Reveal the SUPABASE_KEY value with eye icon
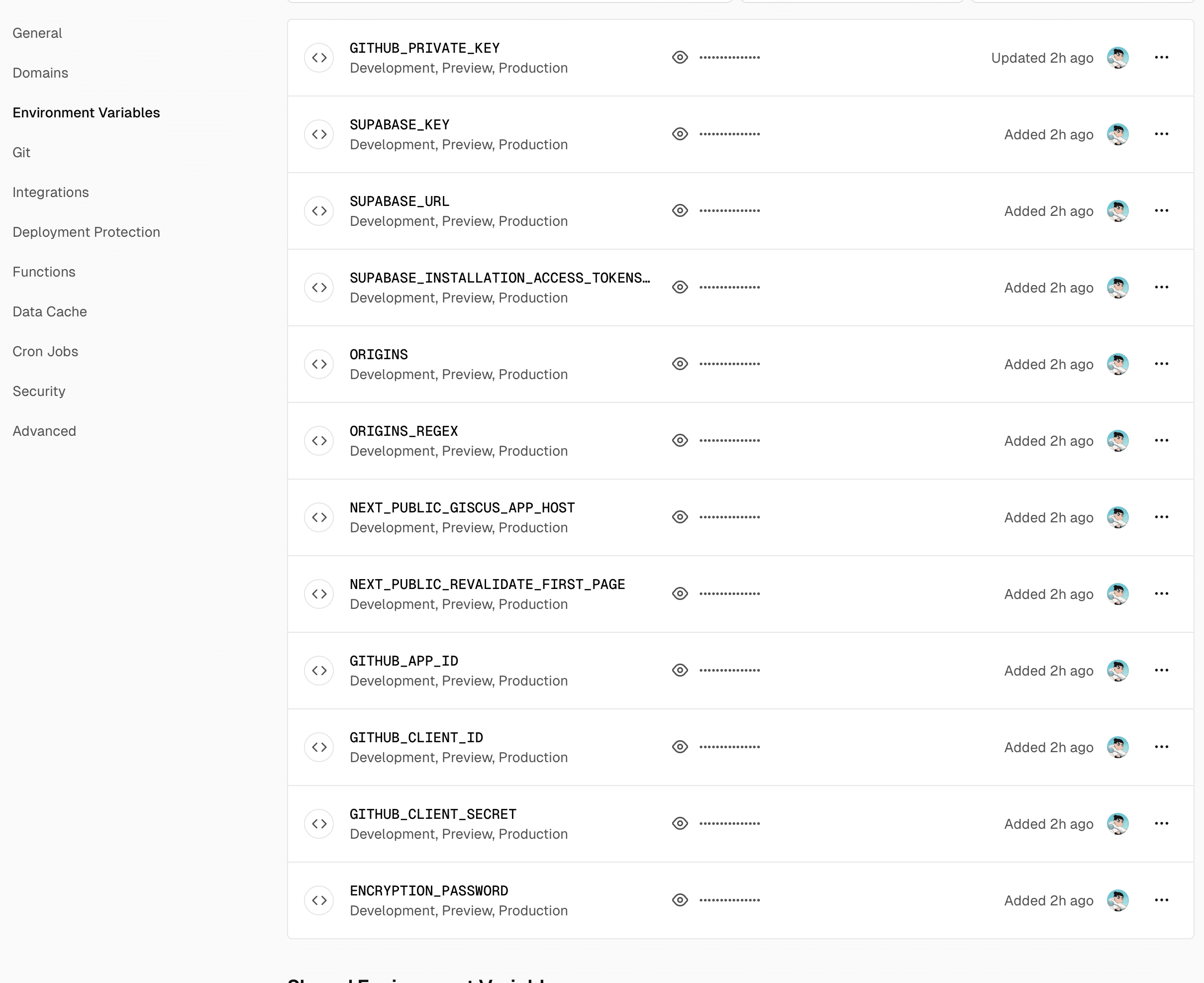Screen dimensions: 1204x983 [680, 134]
